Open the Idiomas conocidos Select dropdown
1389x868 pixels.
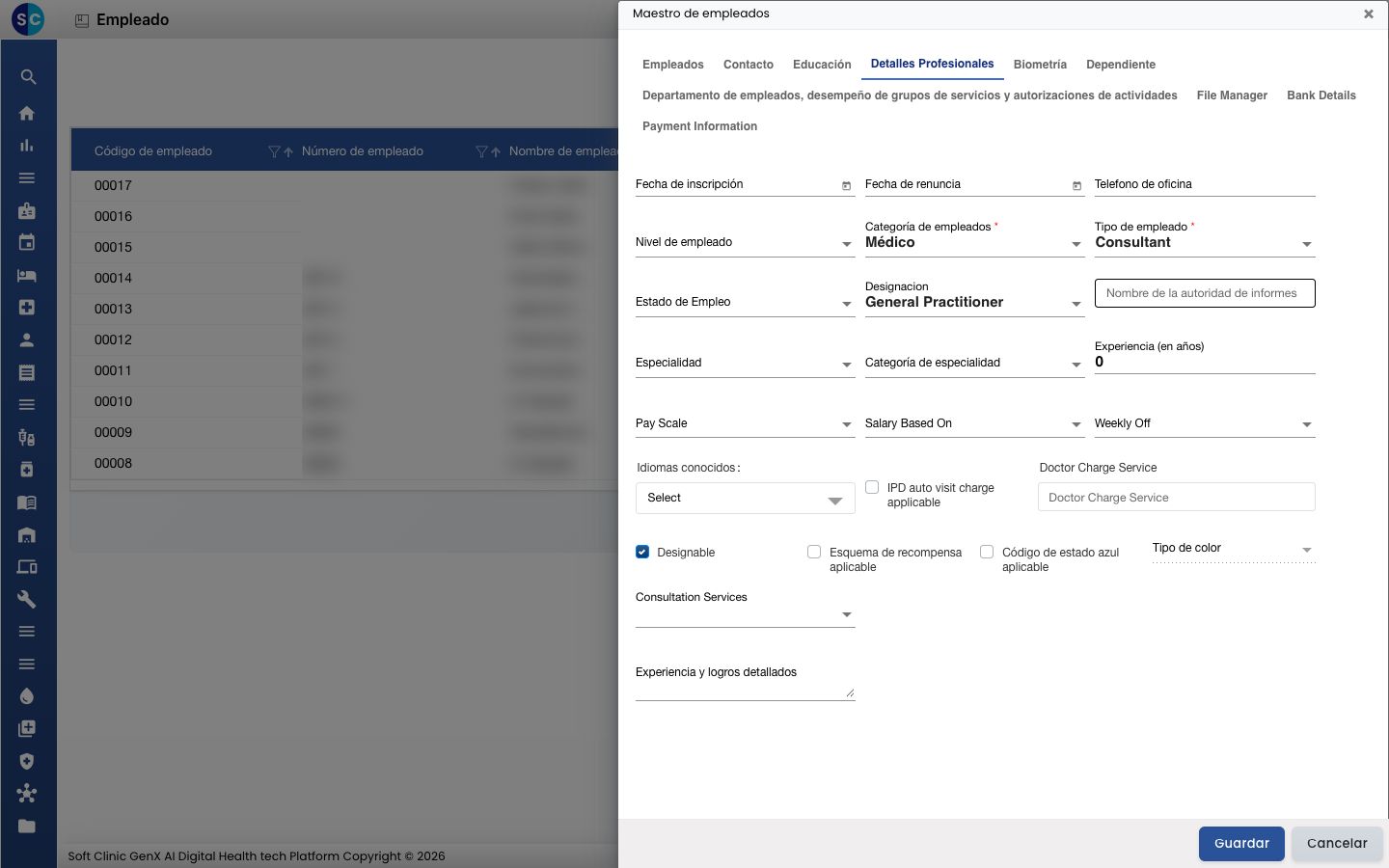(x=745, y=498)
